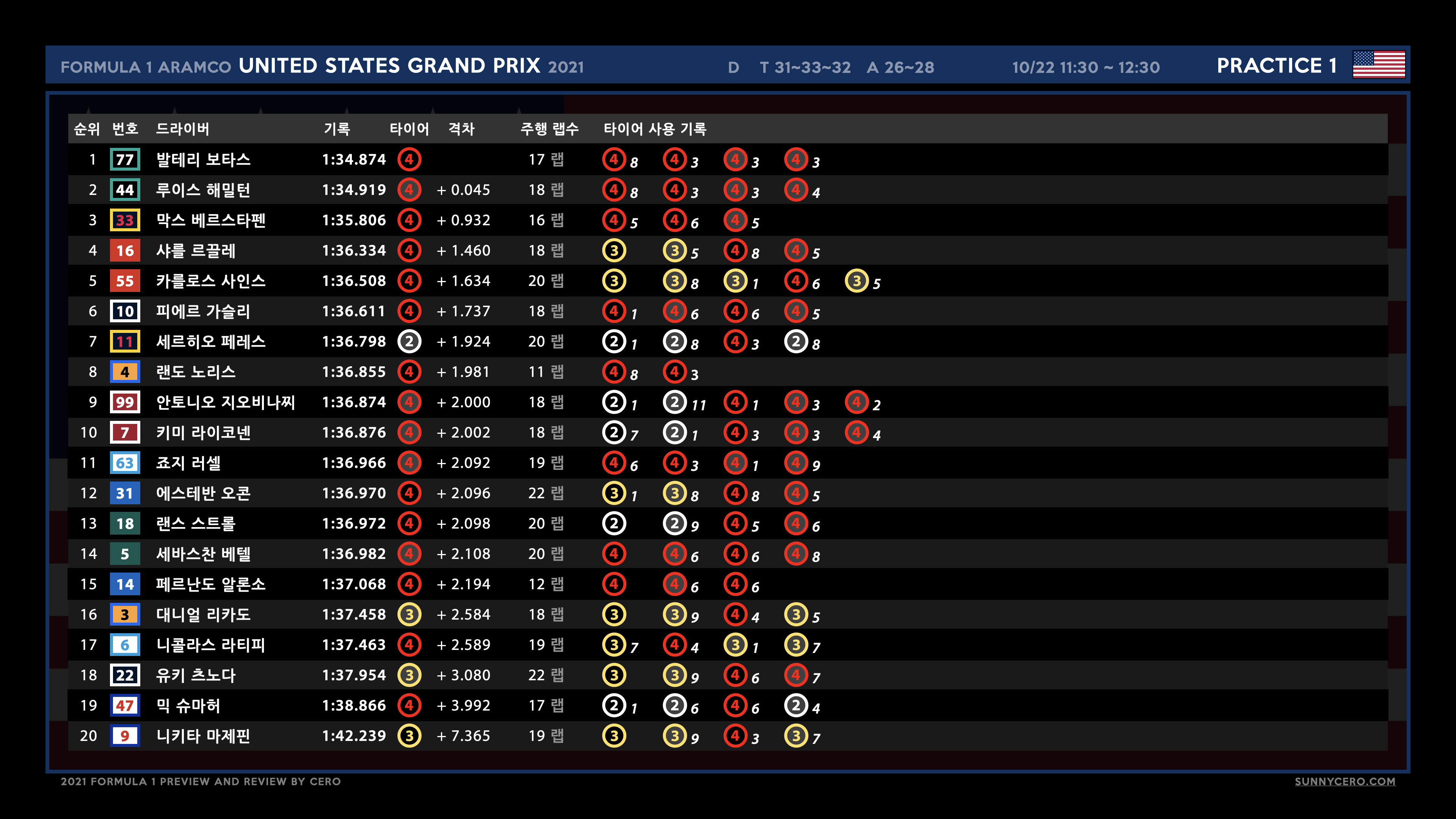The width and height of the screenshot is (1456, 819).
Task: Click the 순위 column header
Action: [x=87, y=129]
